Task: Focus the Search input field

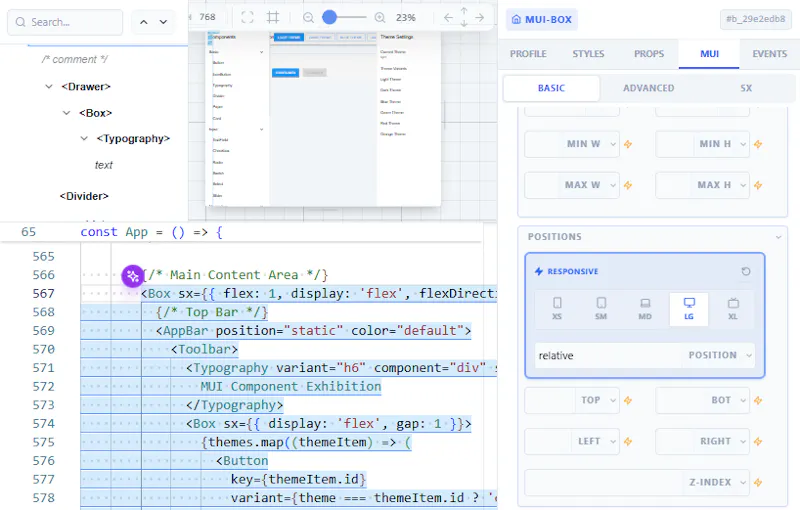Action: tap(65, 22)
